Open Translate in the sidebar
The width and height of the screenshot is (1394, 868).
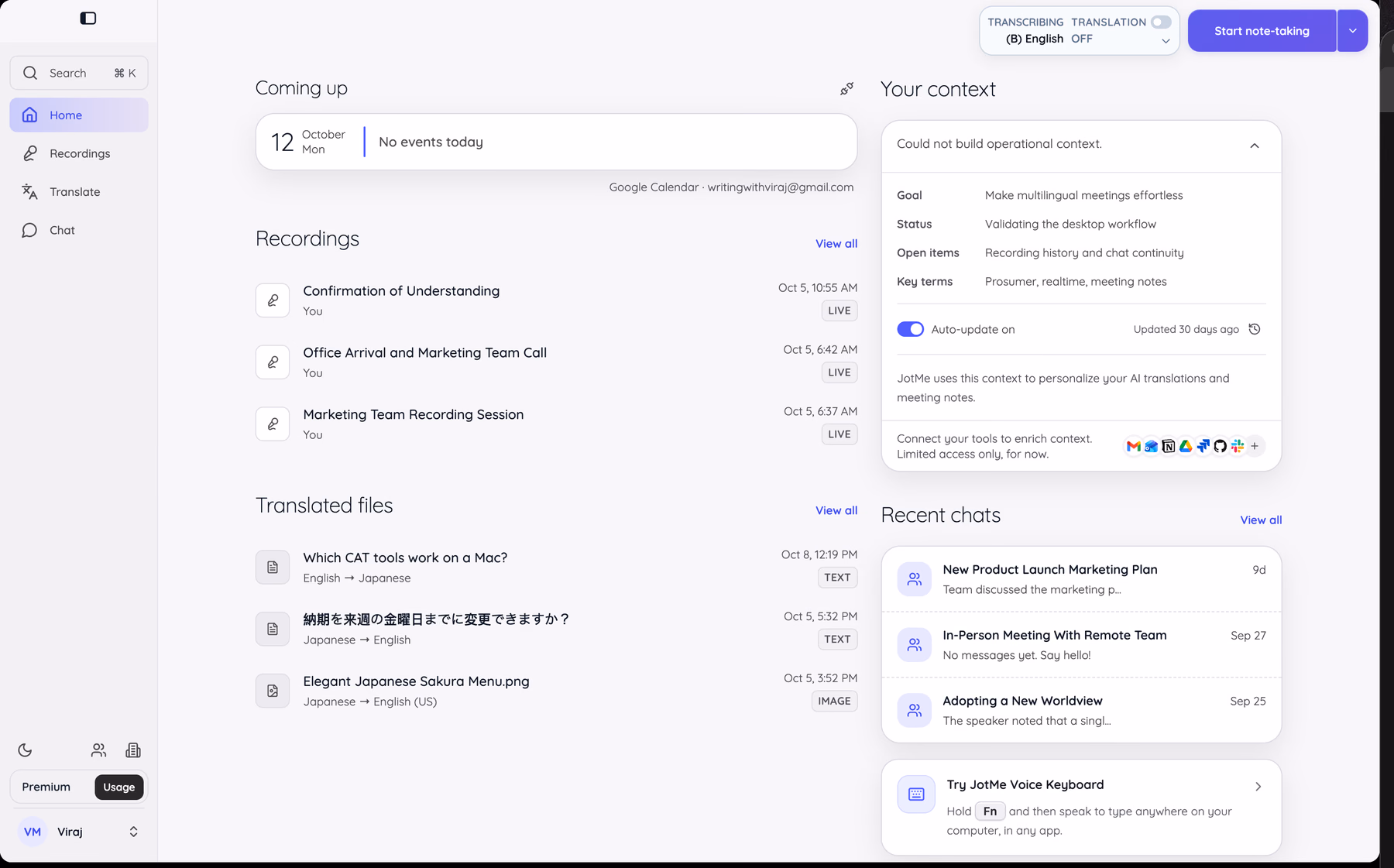point(79,191)
